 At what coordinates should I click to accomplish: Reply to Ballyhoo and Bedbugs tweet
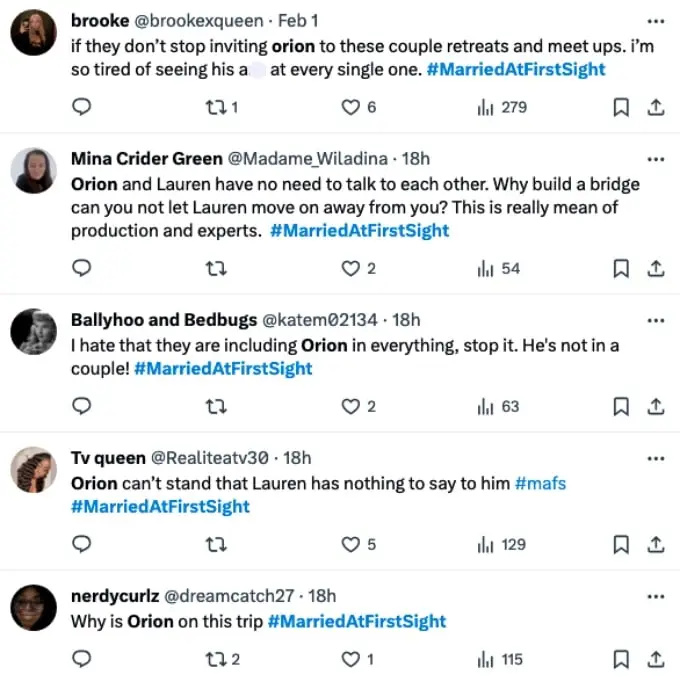tap(81, 406)
